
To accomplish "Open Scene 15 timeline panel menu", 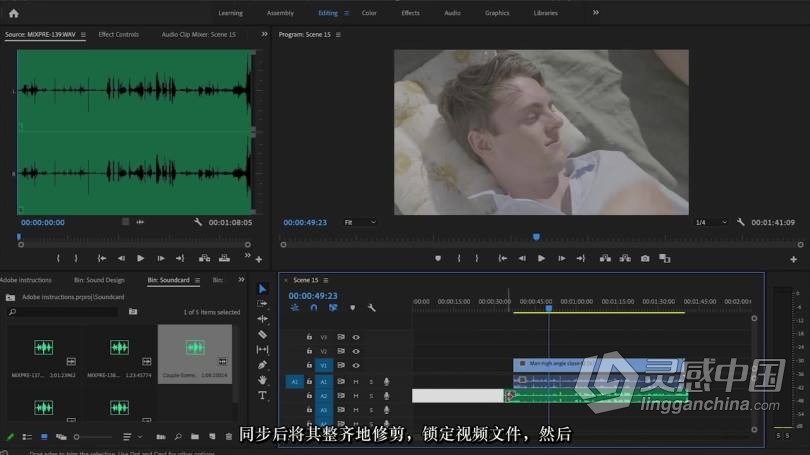I will pos(326,280).
